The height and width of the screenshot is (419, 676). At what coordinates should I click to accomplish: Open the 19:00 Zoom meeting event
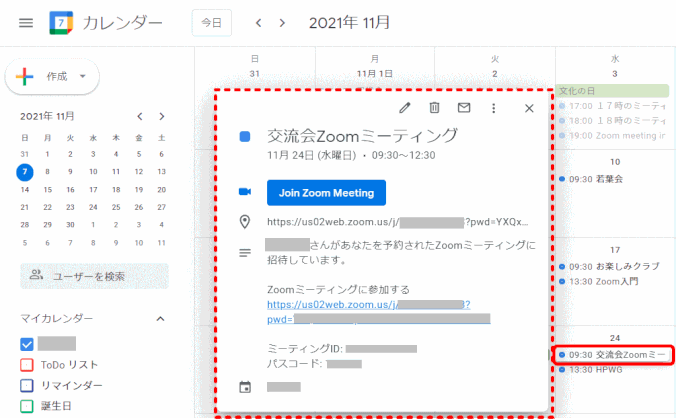(613, 136)
